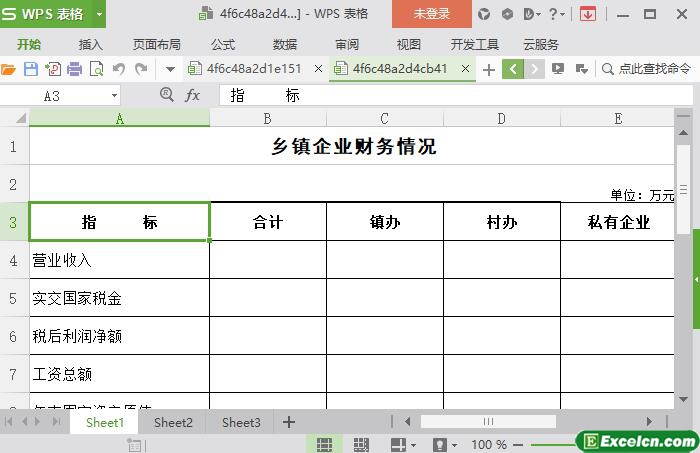Click the horizontal scrollbar thumb
The image size is (700, 453).
pyautogui.click(x=488, y=422)
